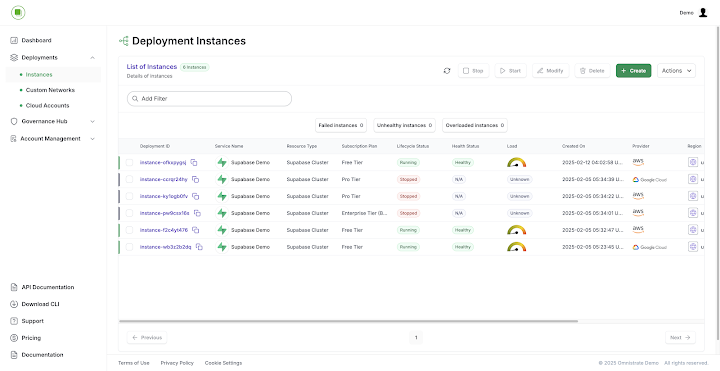Filter by Unhealthy Instances
The width and height of the screenshot is (720, 371).
point(404,125)
